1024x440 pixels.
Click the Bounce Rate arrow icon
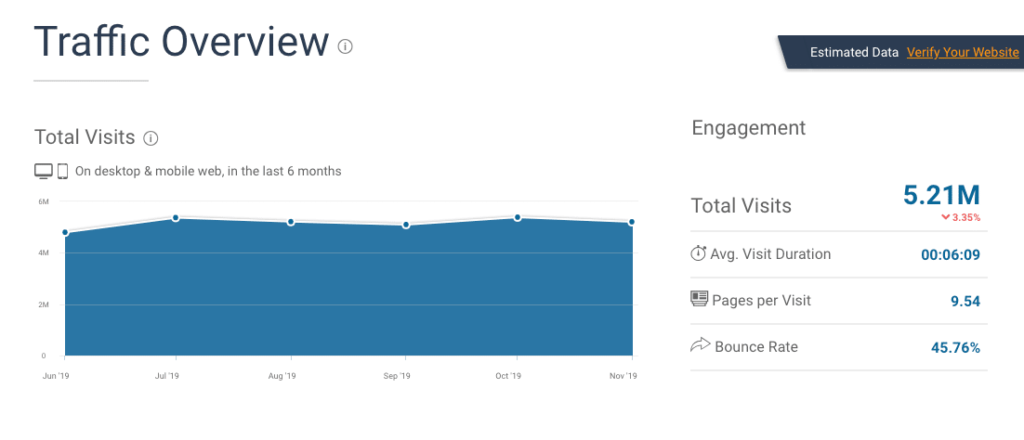click(699, 346)
